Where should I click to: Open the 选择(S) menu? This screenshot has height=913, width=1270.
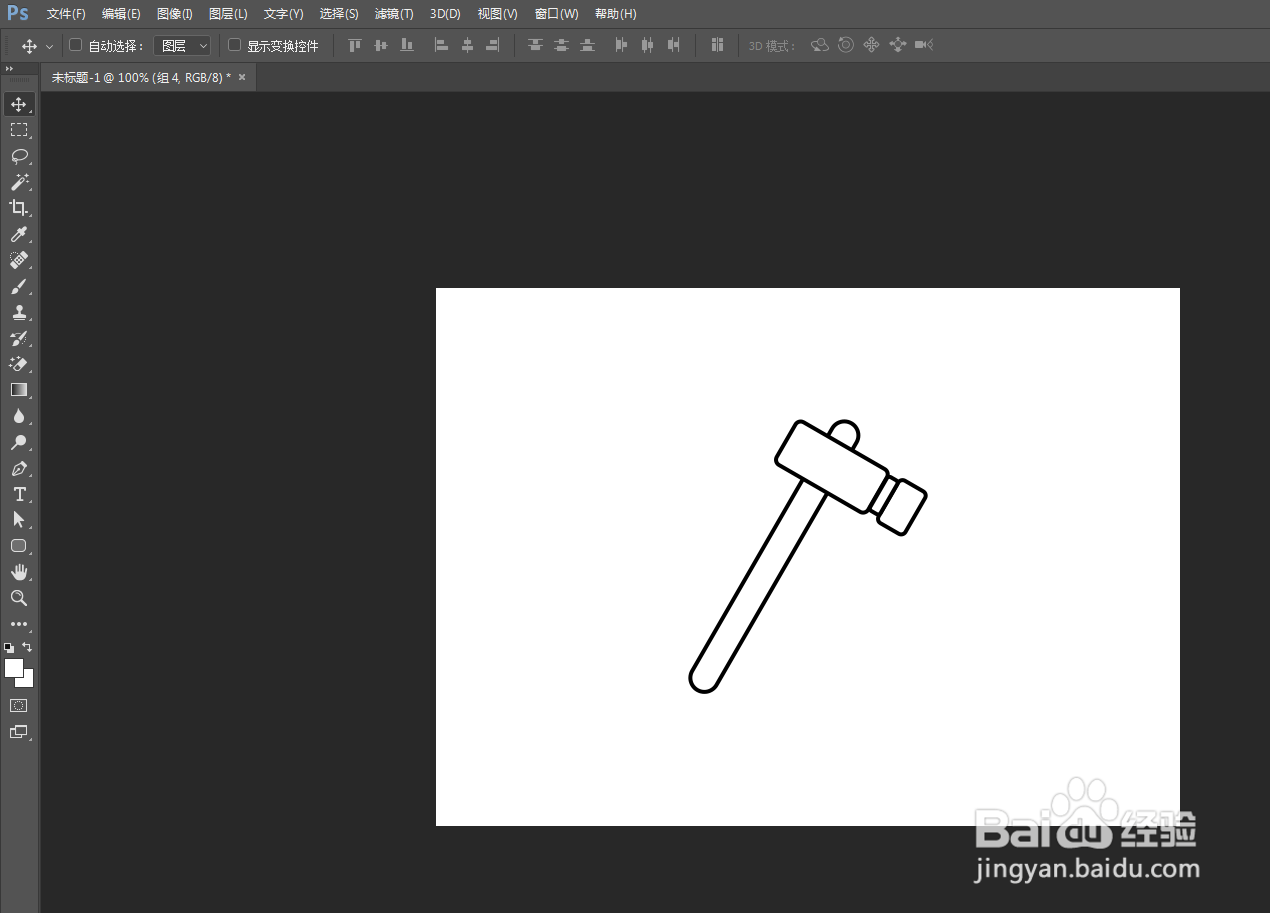339,14
